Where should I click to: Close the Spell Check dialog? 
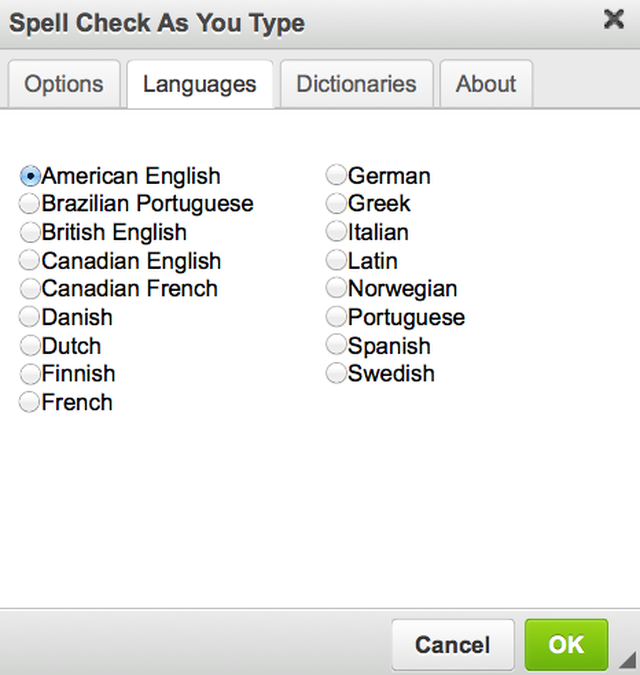tap(614, 19)
